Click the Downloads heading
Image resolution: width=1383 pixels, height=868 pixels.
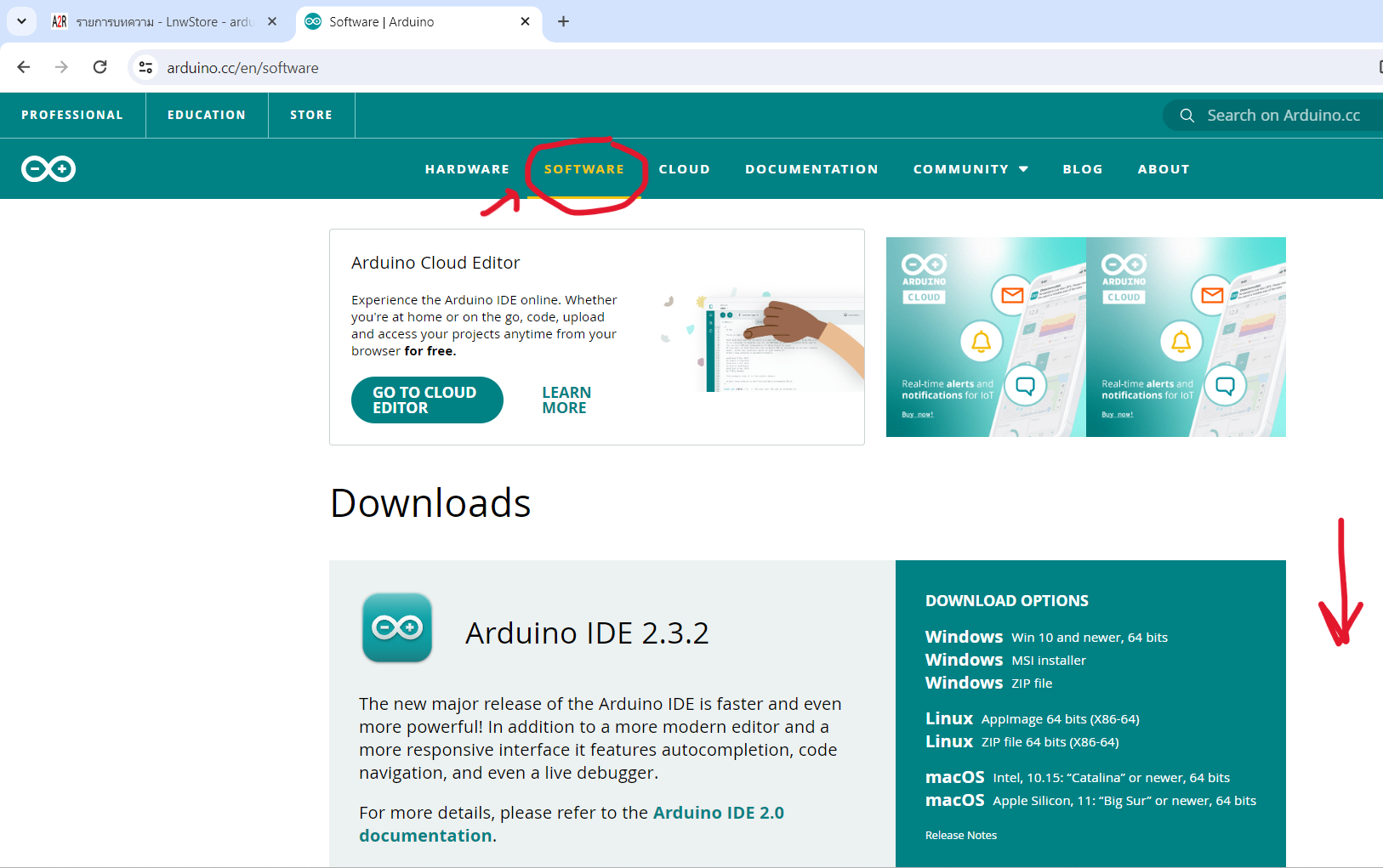[x=430, y=502]
